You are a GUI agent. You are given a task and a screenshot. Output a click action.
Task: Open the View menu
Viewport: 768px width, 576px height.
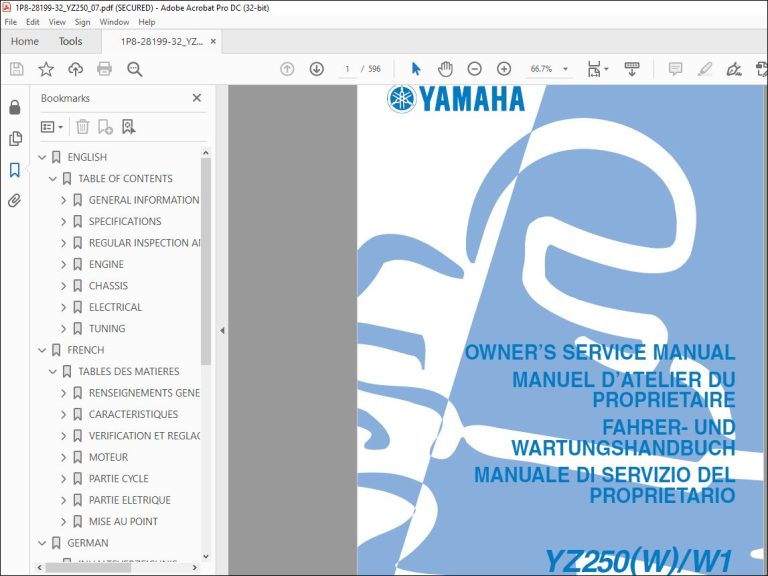57,22
